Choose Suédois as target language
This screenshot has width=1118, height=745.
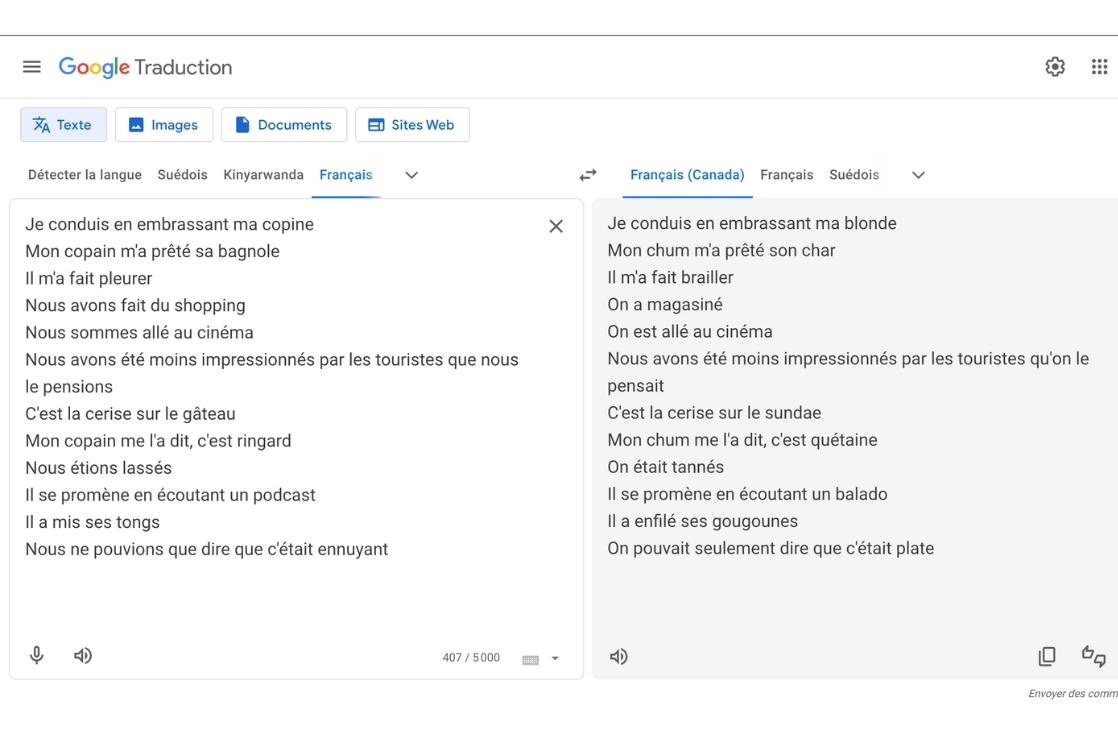pos(855,174)
